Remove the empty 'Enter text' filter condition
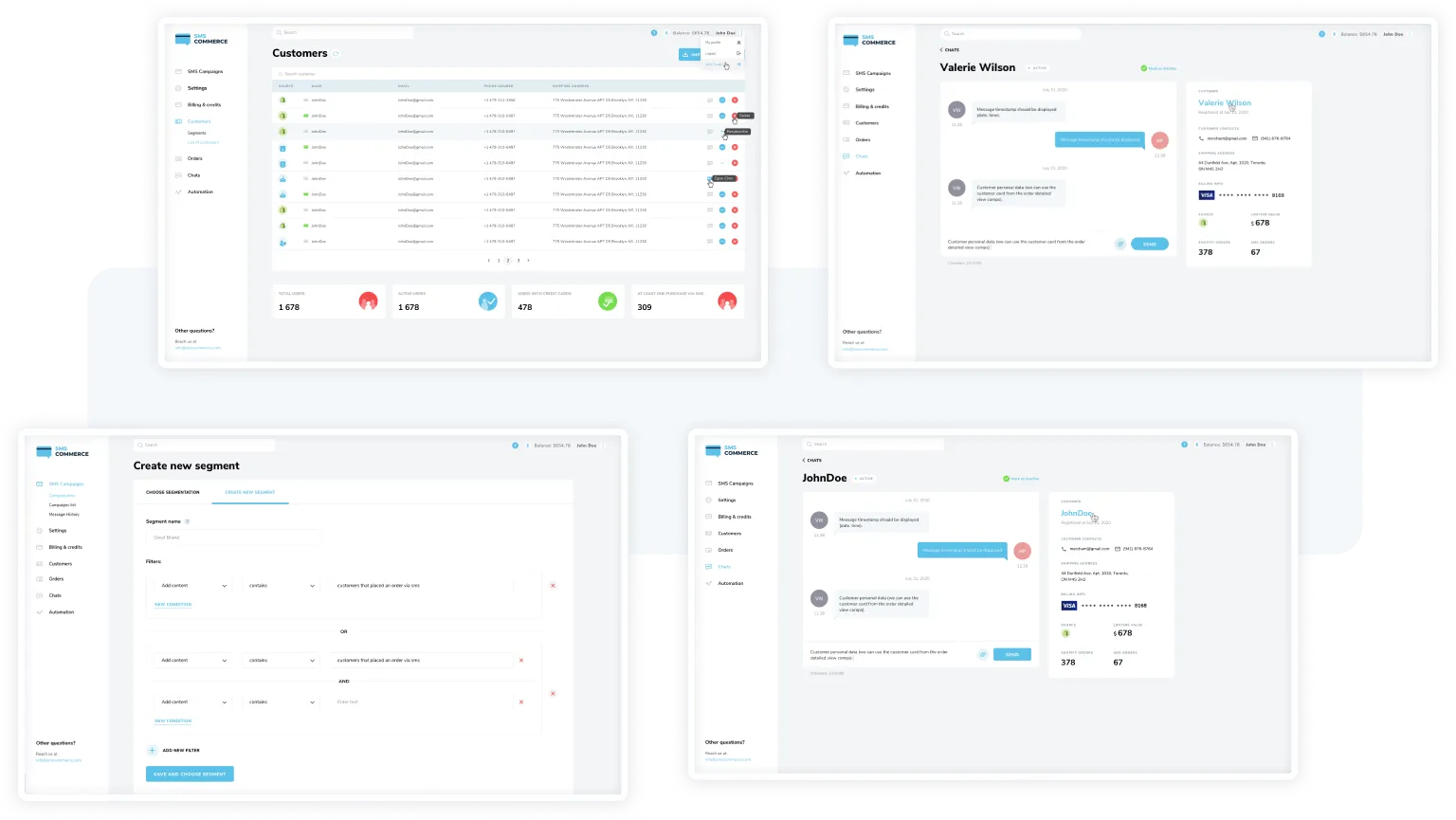This screenshot has width=1456, height=820. (521, 702)
